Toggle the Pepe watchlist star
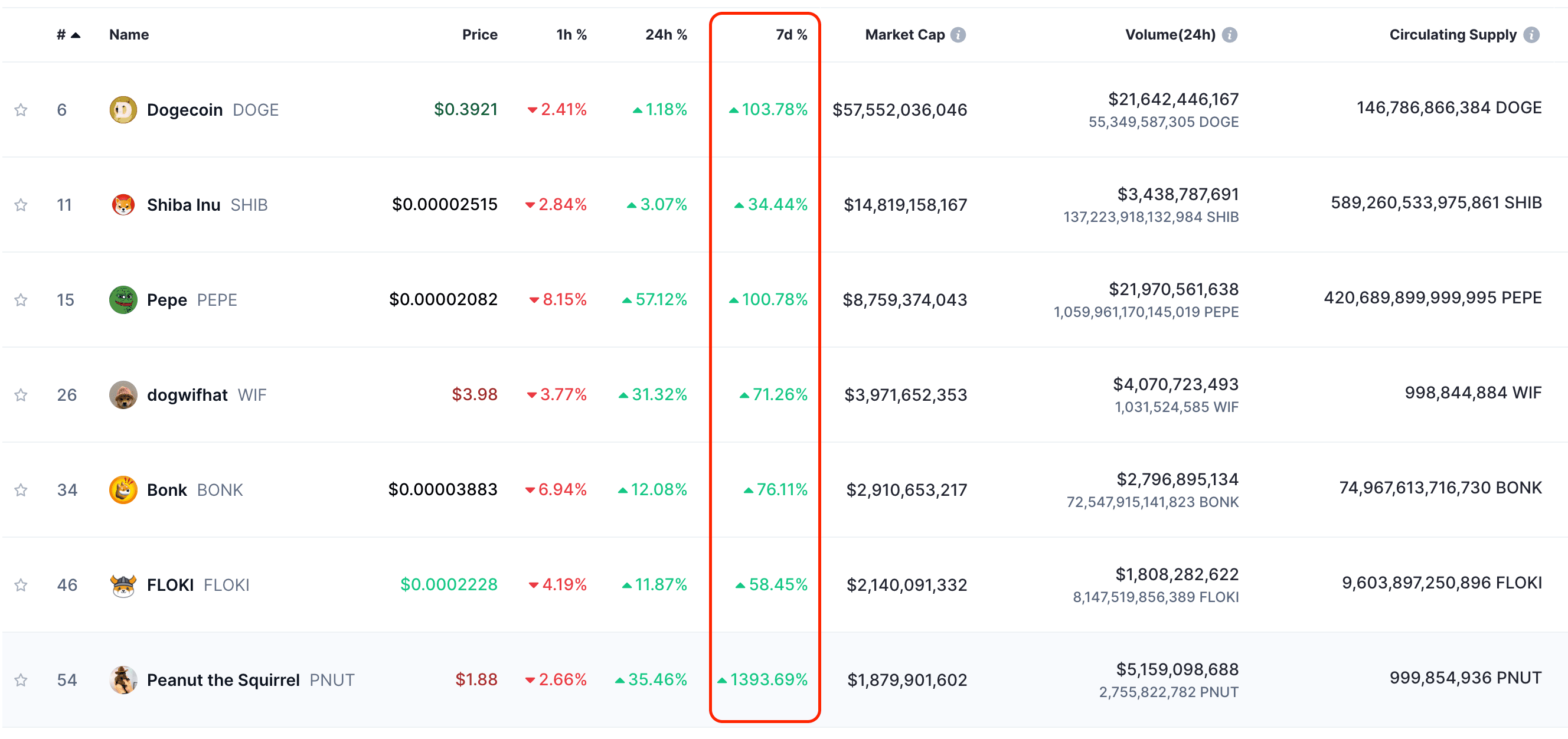The image size is (1568, 739). click(21, 299)
